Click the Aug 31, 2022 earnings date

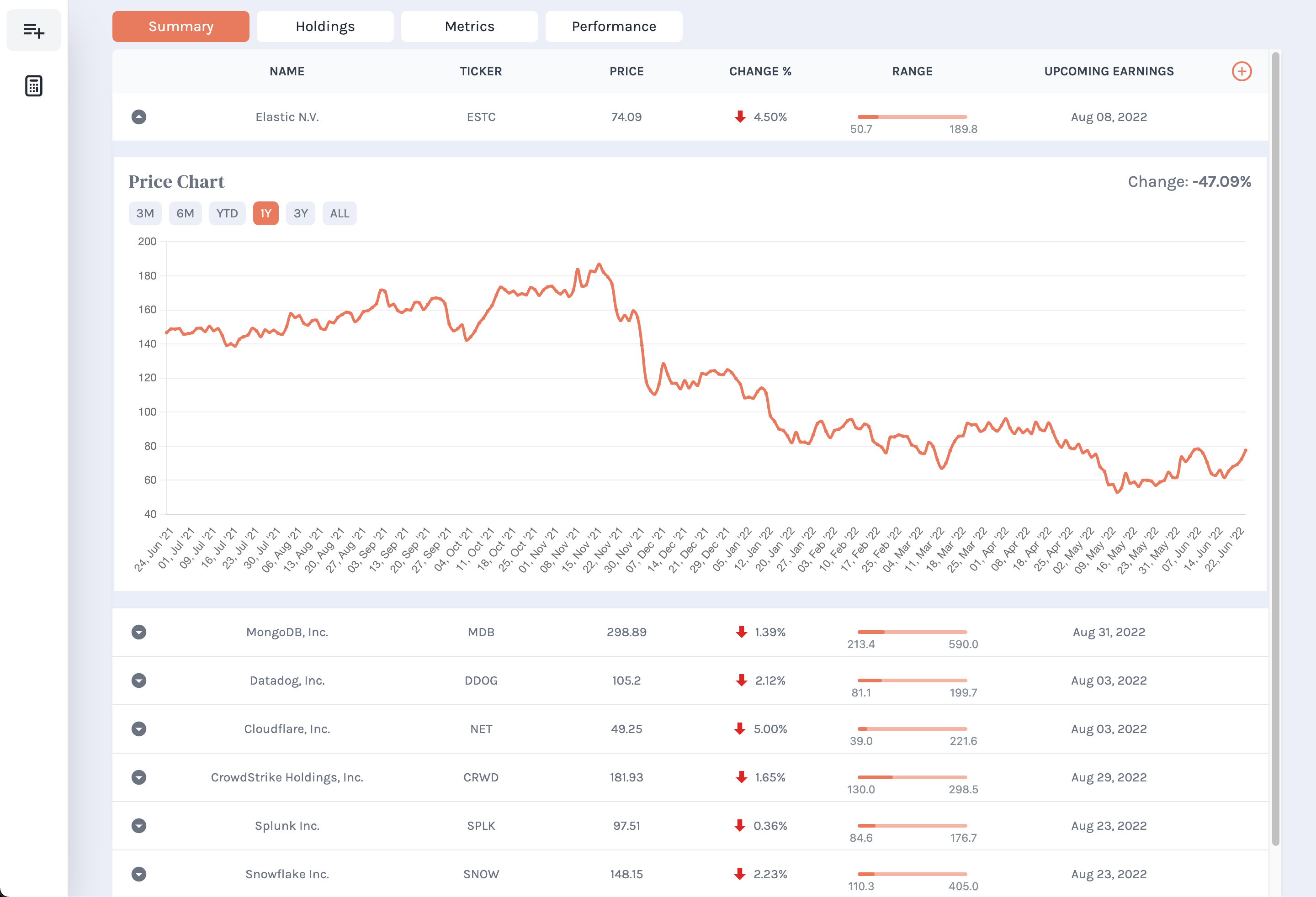[x=1109, y=632]
